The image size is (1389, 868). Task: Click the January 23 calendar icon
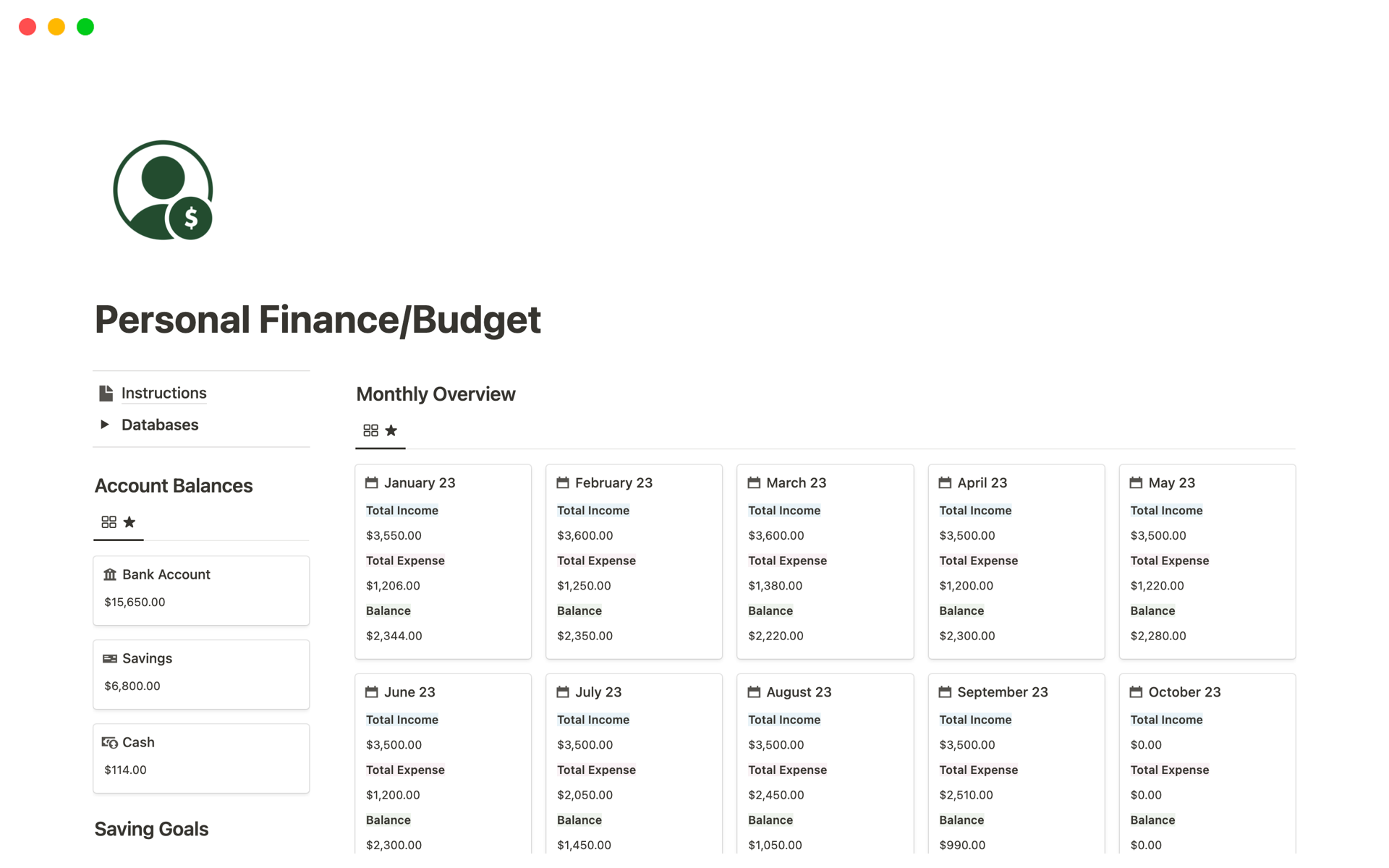pos(372,483)
